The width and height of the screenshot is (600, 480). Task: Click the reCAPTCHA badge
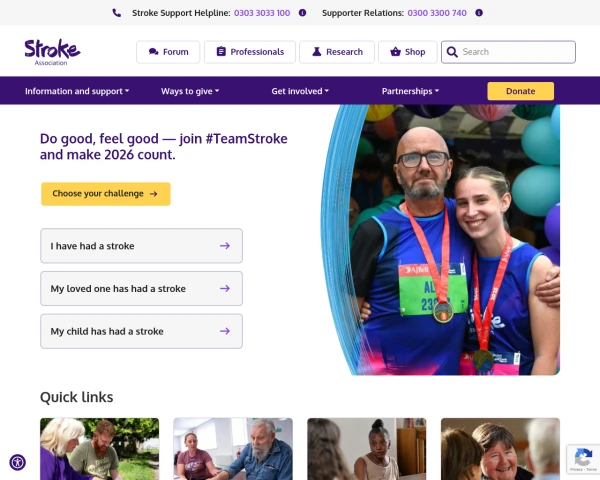(583, 459)
